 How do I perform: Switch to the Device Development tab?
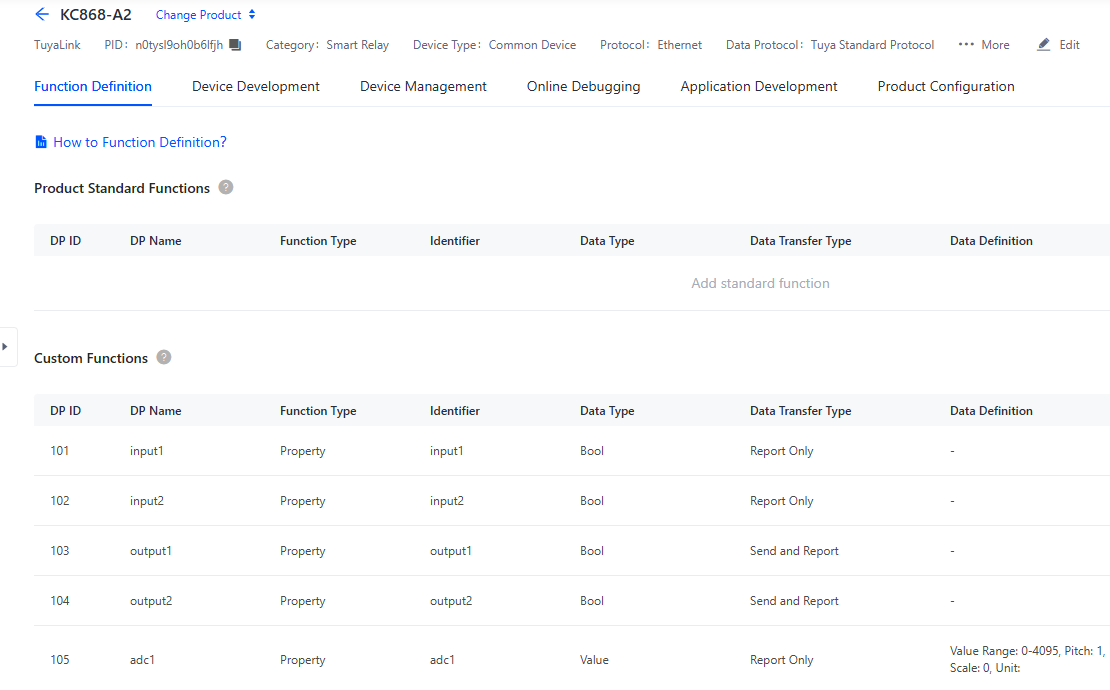(x=256, y=87)
